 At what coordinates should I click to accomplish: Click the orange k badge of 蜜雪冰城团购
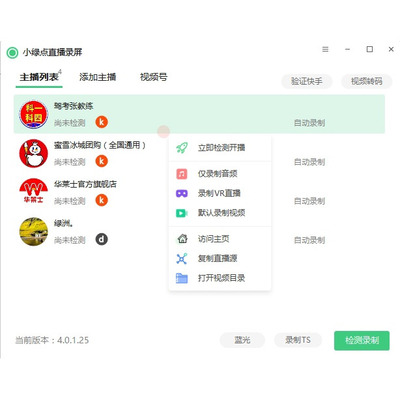click(102, 161)
